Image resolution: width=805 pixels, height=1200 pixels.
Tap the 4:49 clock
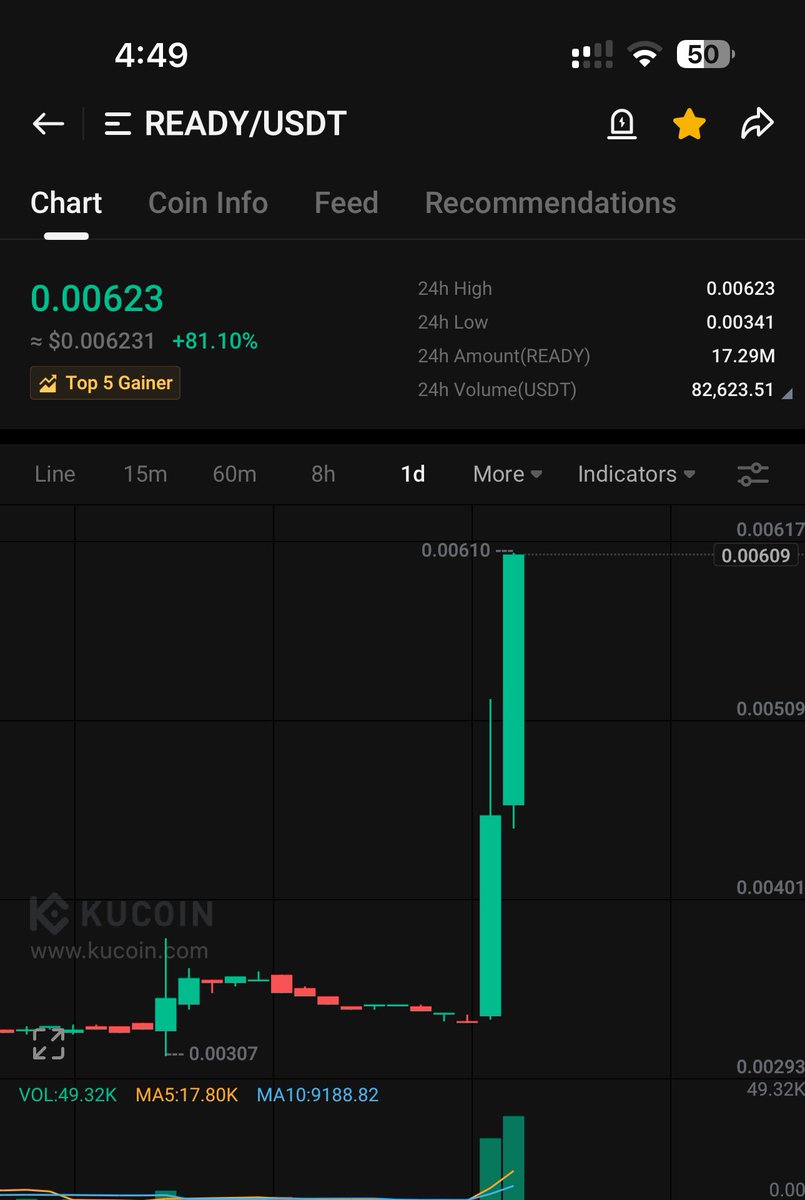tap(151, 55)
